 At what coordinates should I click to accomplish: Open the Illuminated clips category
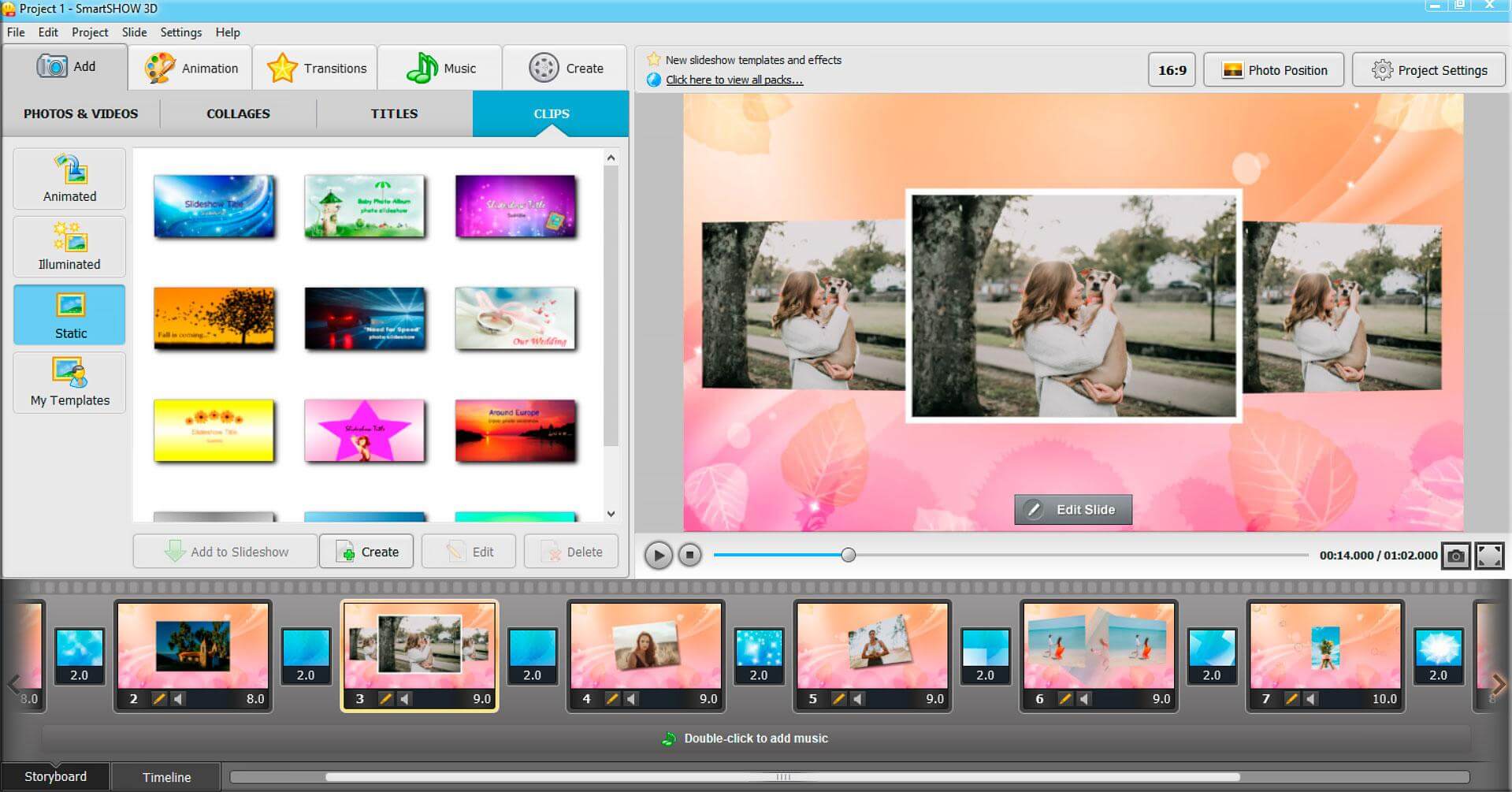pyautogui.click(x=69, y=247)
